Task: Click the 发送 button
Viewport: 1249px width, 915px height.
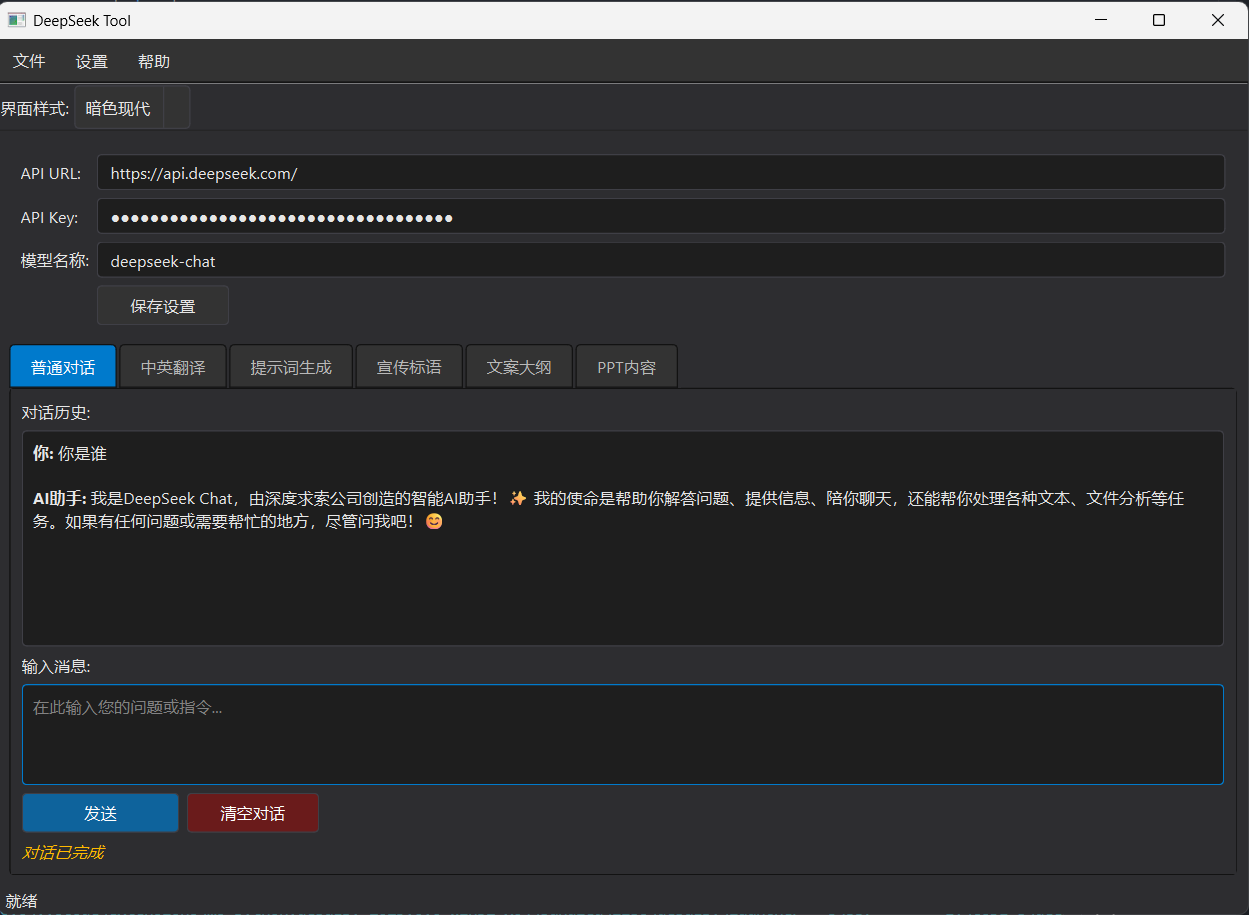Action: 100,813
